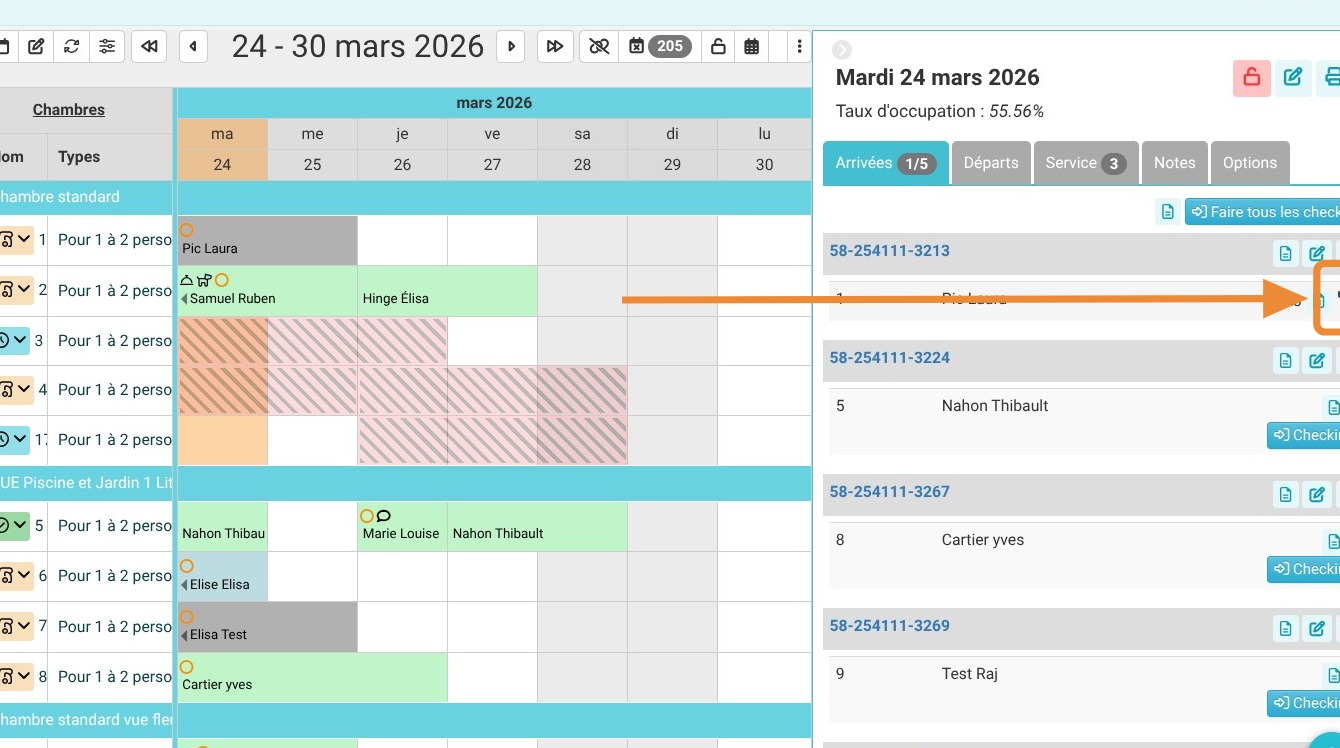
Task: Toggle the red unlock button for Mardi 24 mars
Action: coord(1251,77)
